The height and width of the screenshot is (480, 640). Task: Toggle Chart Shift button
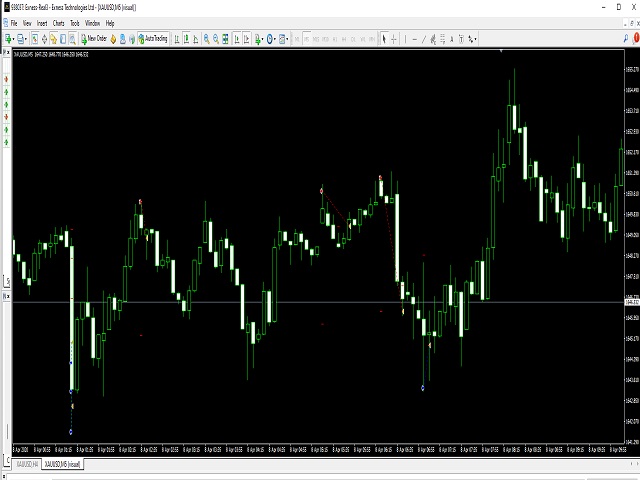(x=247, y=39)
